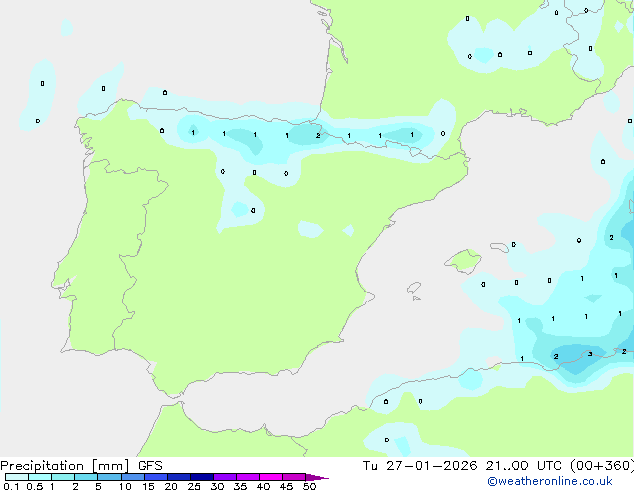Select the 35–40 mm violet legend swatch
The height and width of the screenshot is (490, 634).
[248, 477]
